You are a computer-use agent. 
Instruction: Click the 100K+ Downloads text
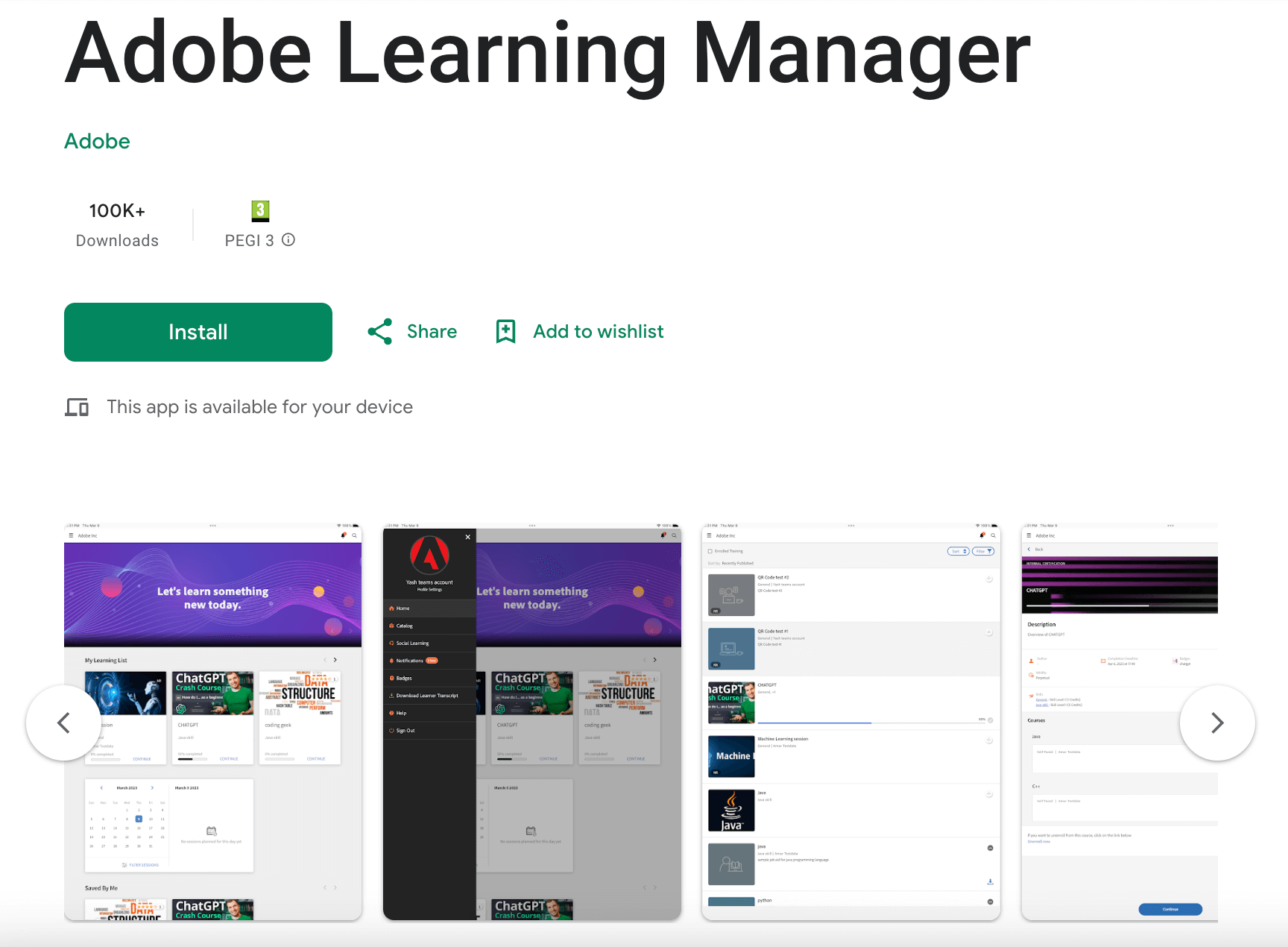[x=117, y=224]
